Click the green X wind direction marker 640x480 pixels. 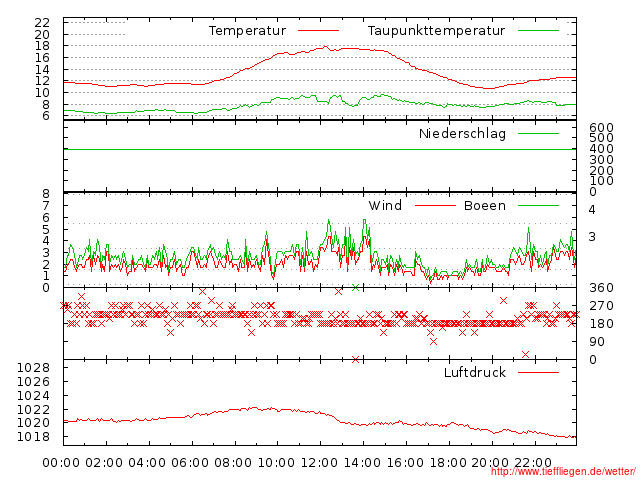point(356,288)
